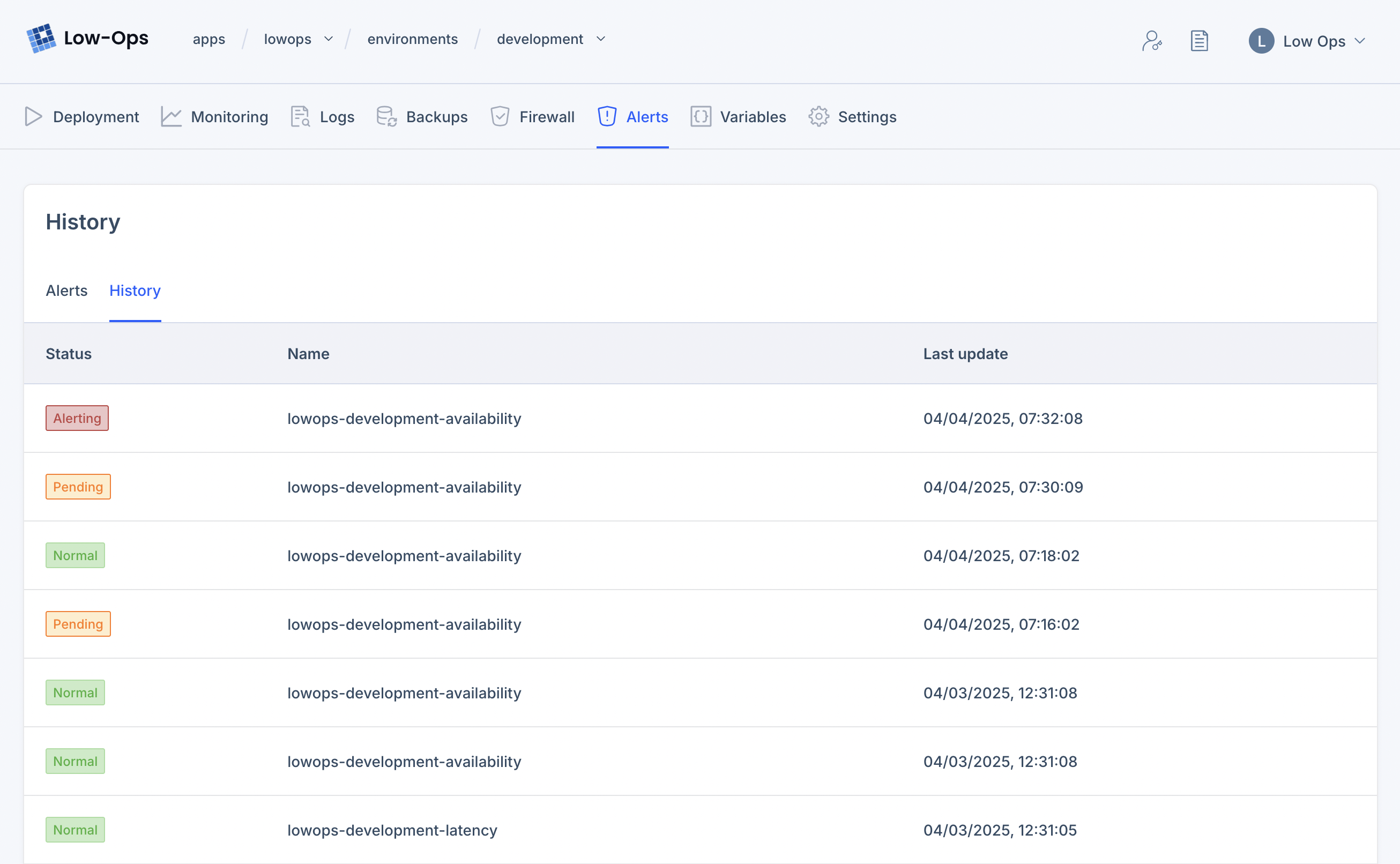Click the L user avatar

point(1261,41)
